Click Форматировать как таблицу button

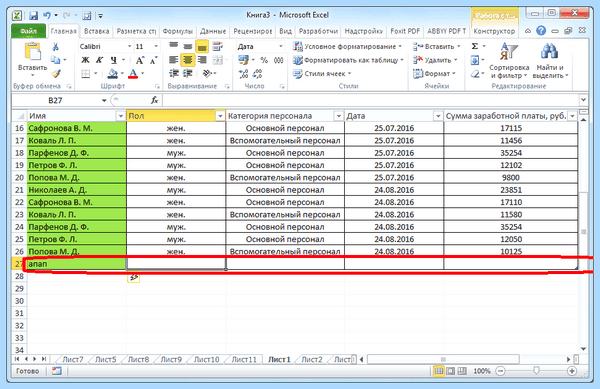click(348, 60)
